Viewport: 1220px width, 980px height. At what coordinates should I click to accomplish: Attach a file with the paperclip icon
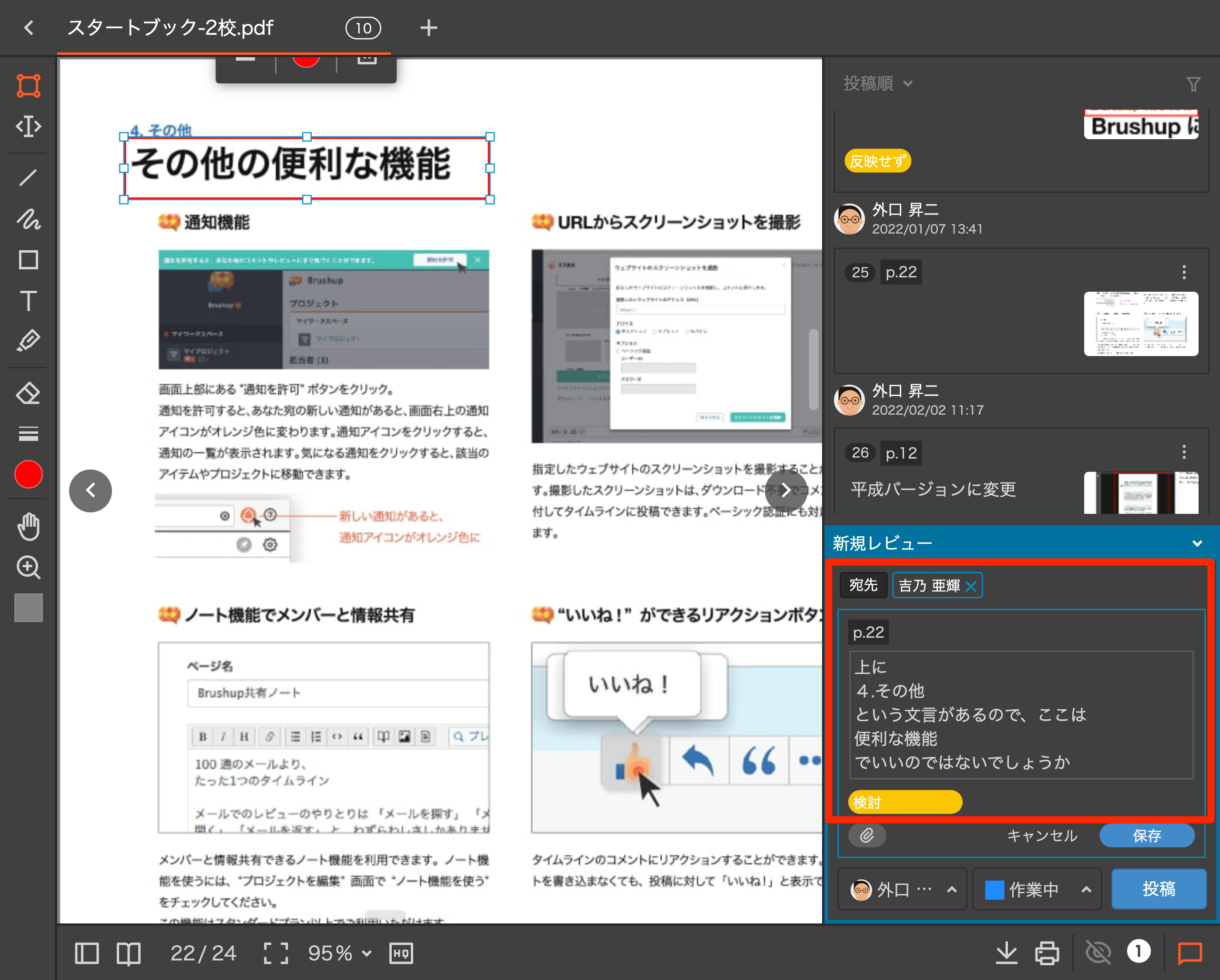[x=867, y=835]
